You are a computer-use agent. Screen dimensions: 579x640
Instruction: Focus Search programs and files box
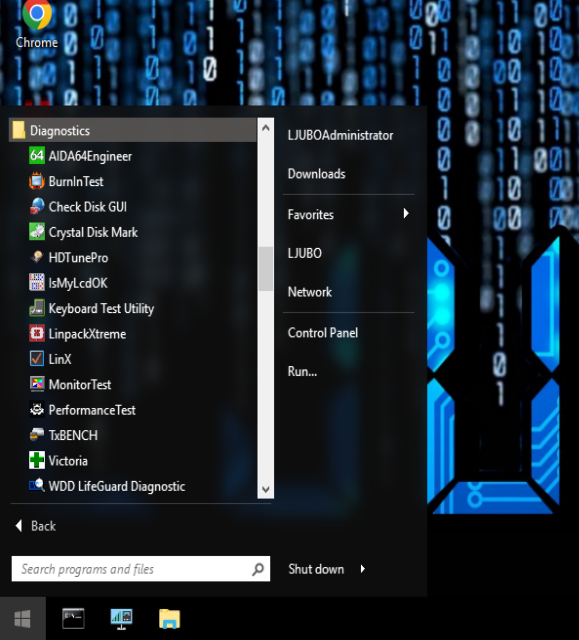[141, 569]
